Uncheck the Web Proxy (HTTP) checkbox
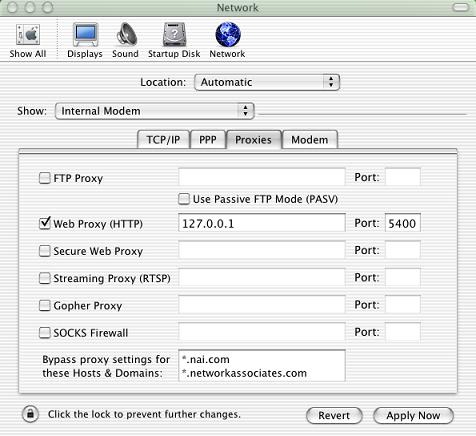Image resolution: width=476 pixels, height=436 pixels. (45, 223)
